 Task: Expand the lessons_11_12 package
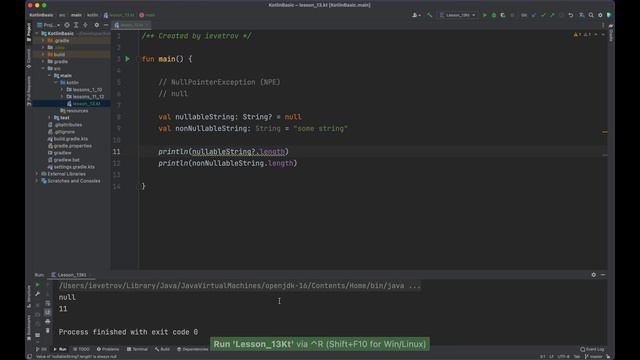pos(62,97)
